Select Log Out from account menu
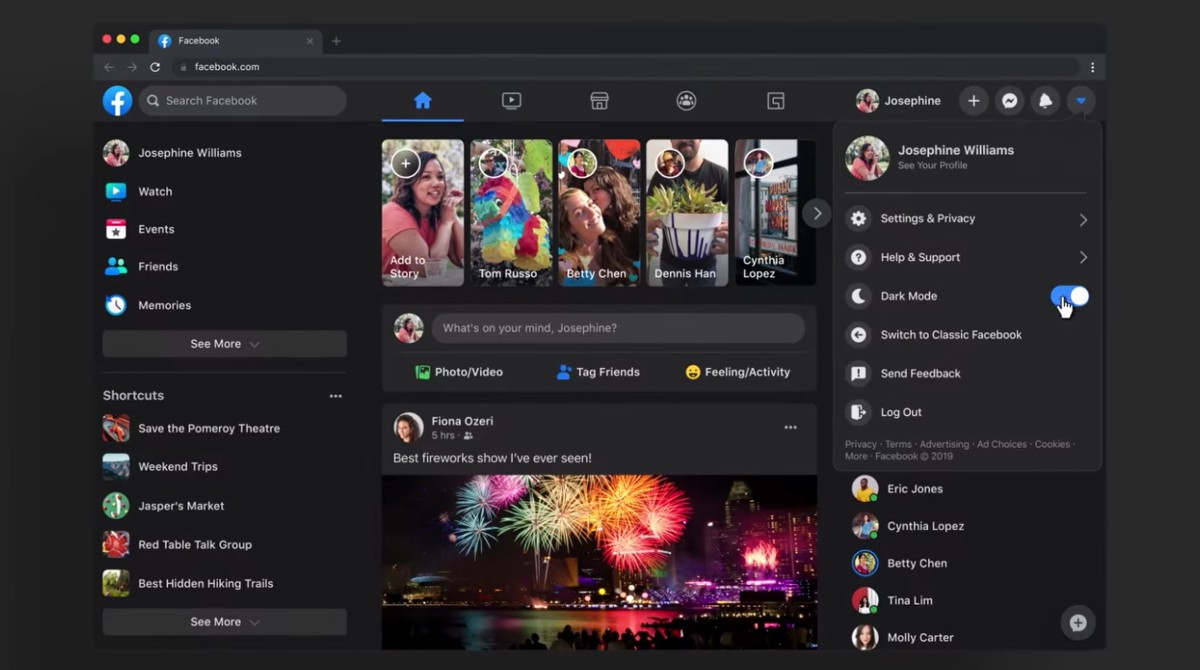Viewport: 1200px width, 670px height. 900,412
